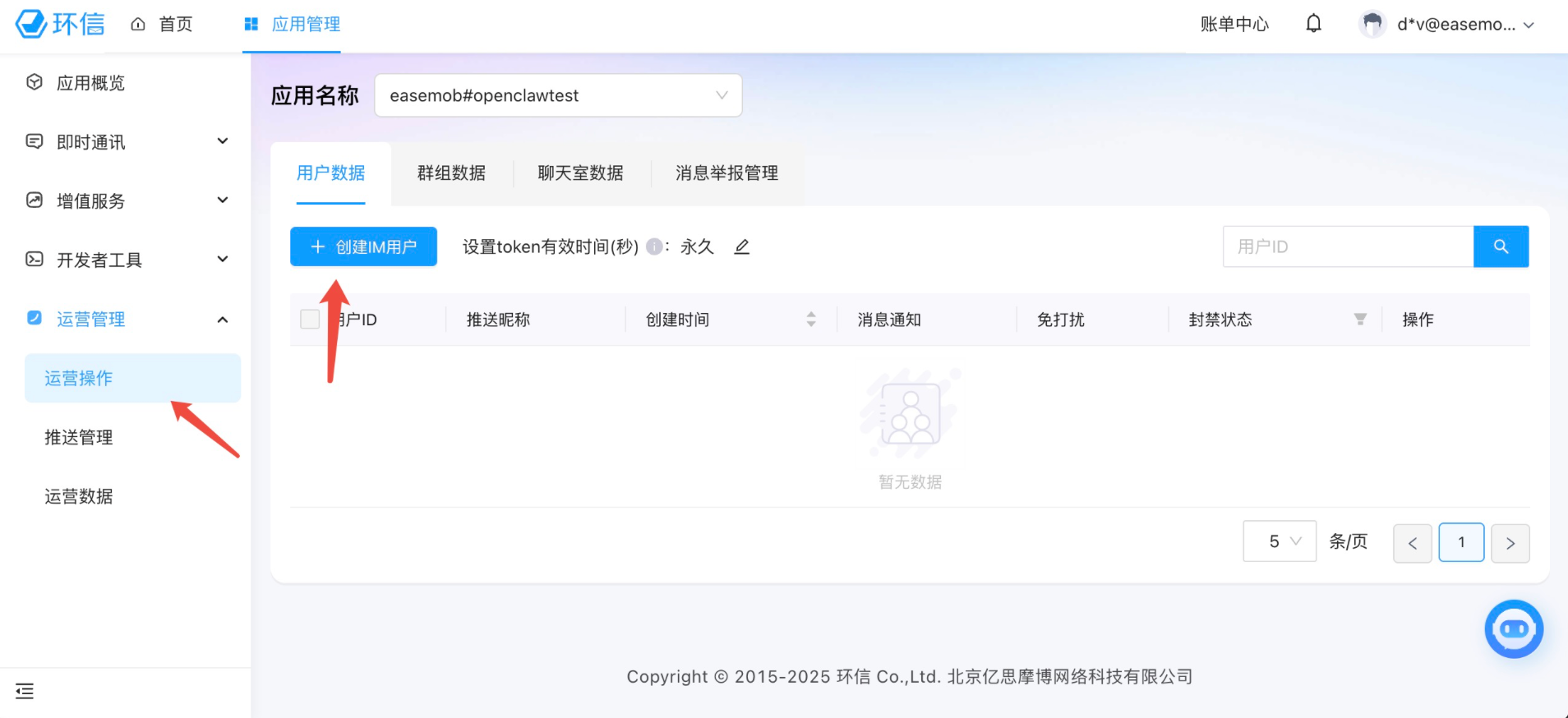
Task: Go to previous page arrow
Action: (x=1413, y=543)
